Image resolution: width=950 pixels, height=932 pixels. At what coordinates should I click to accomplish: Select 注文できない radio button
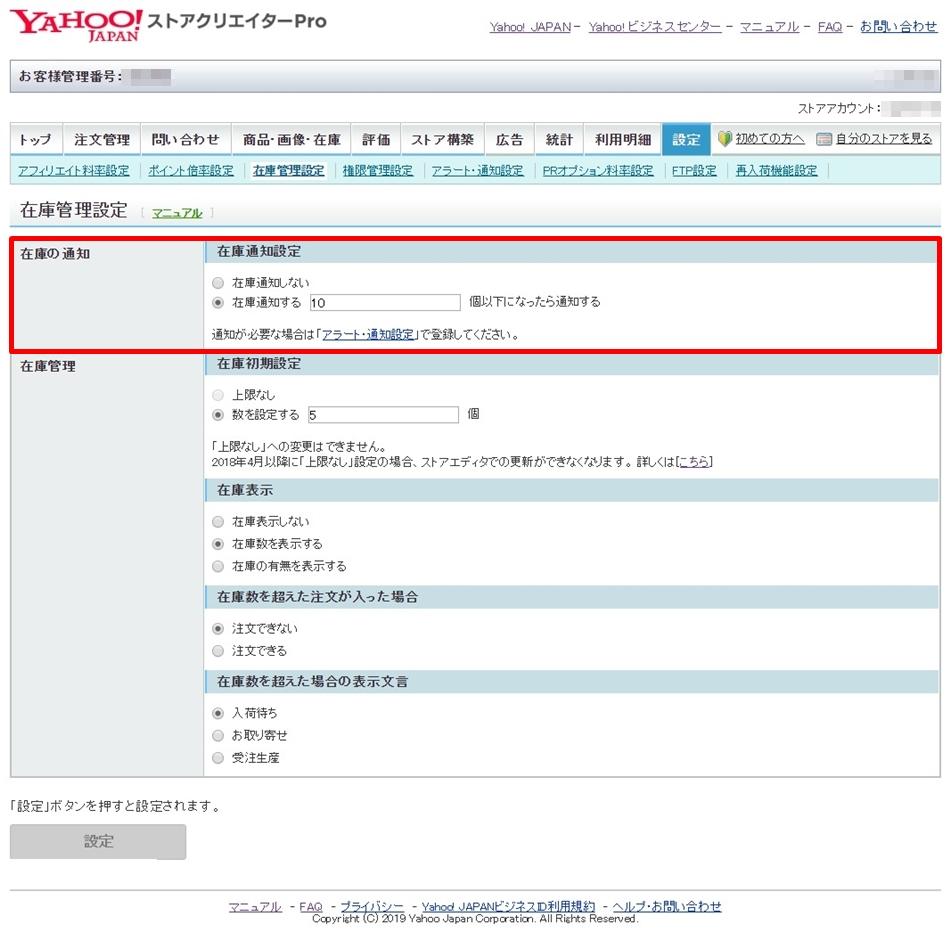218,629
